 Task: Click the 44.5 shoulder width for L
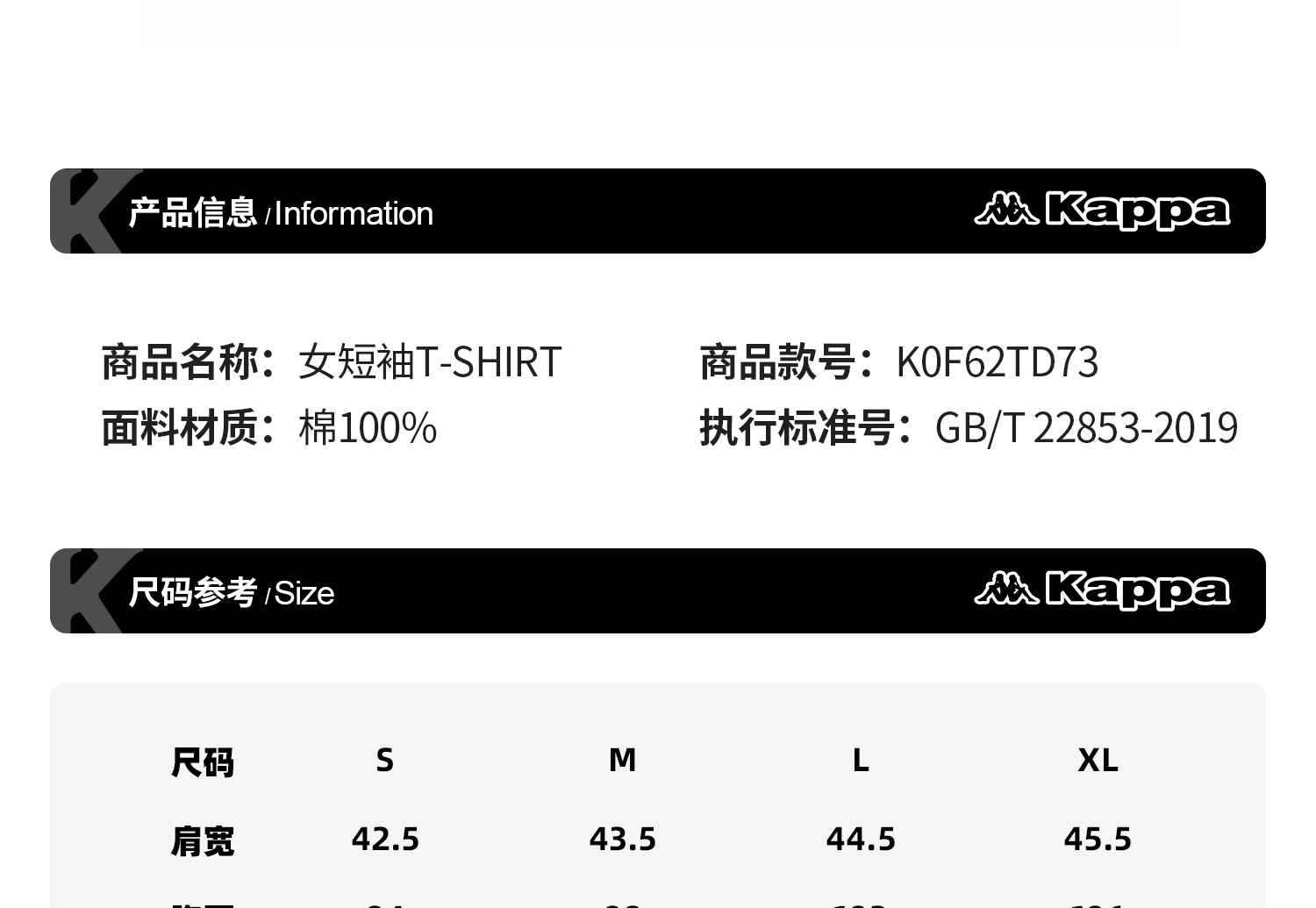click(861, 840)
